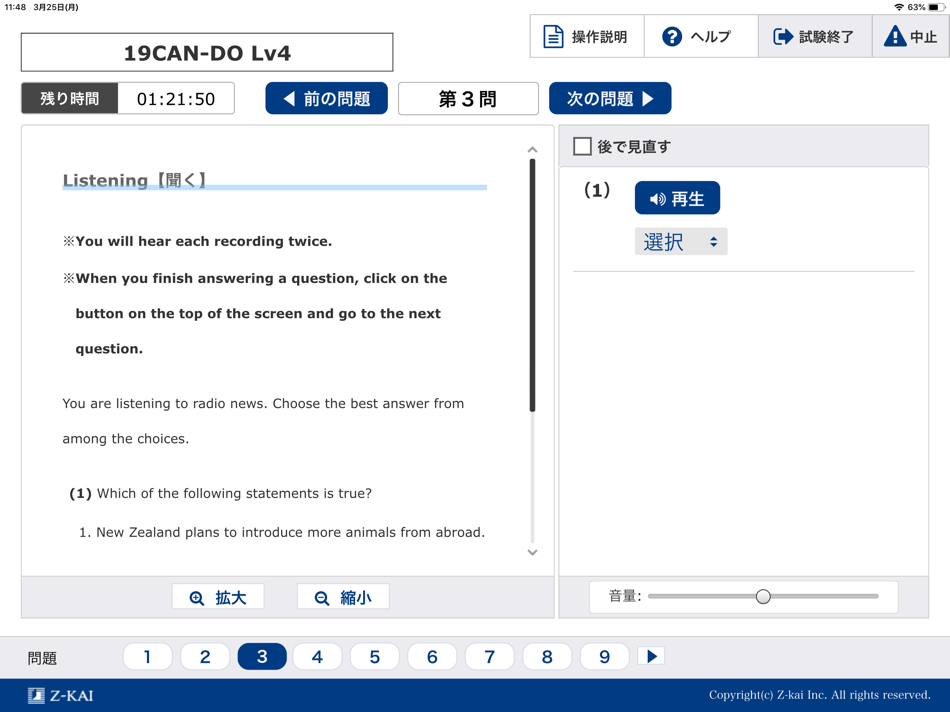950x712 pixels.
Task: Click the remaining time display 01:21:50
Action: 176,99
